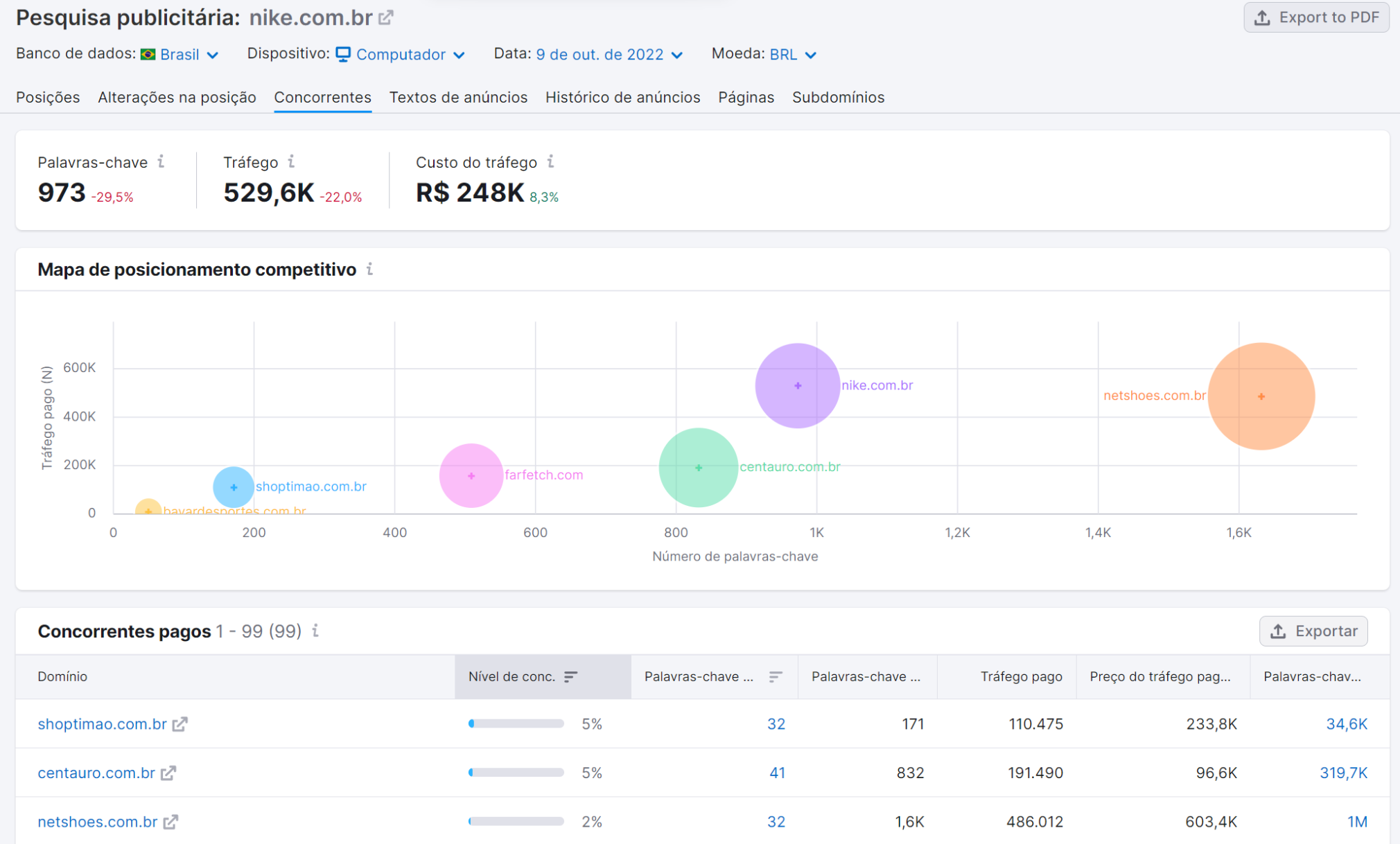Click the Export to PDF button
This screenshot has width=1400, height=844.
coord(1316,17)
